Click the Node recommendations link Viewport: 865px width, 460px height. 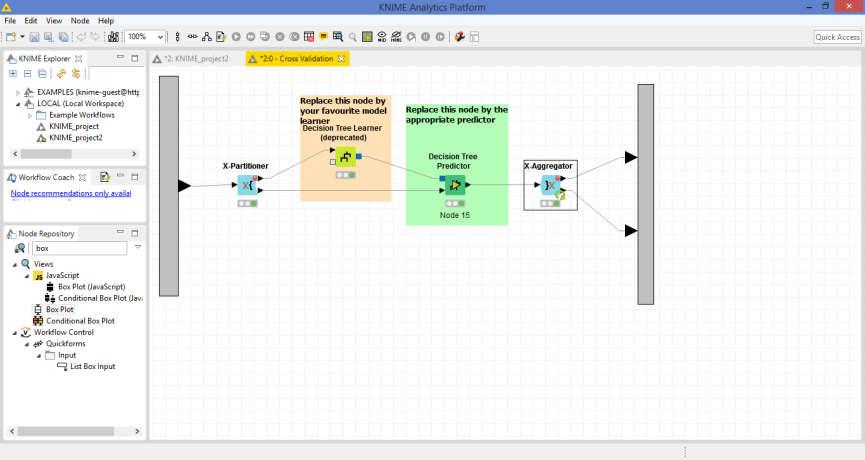point(71,193)
